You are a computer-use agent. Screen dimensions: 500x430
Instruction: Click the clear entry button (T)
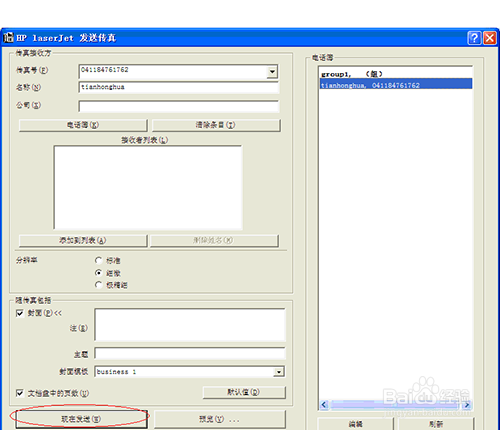click(216, 125)
